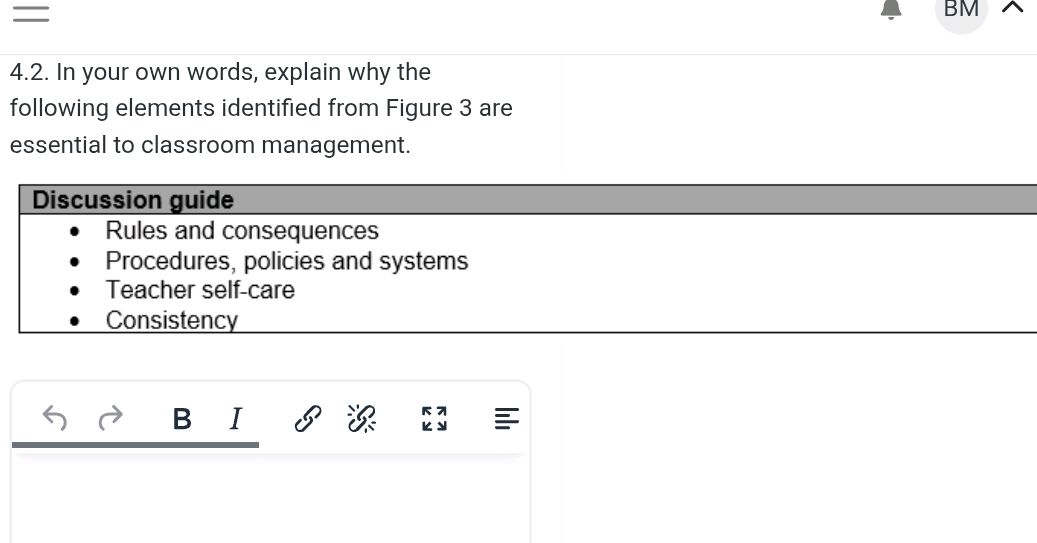Collapse the chevron beside the BM avatar
This screenshot has height=543, width=1037.
coord(1012,8)
